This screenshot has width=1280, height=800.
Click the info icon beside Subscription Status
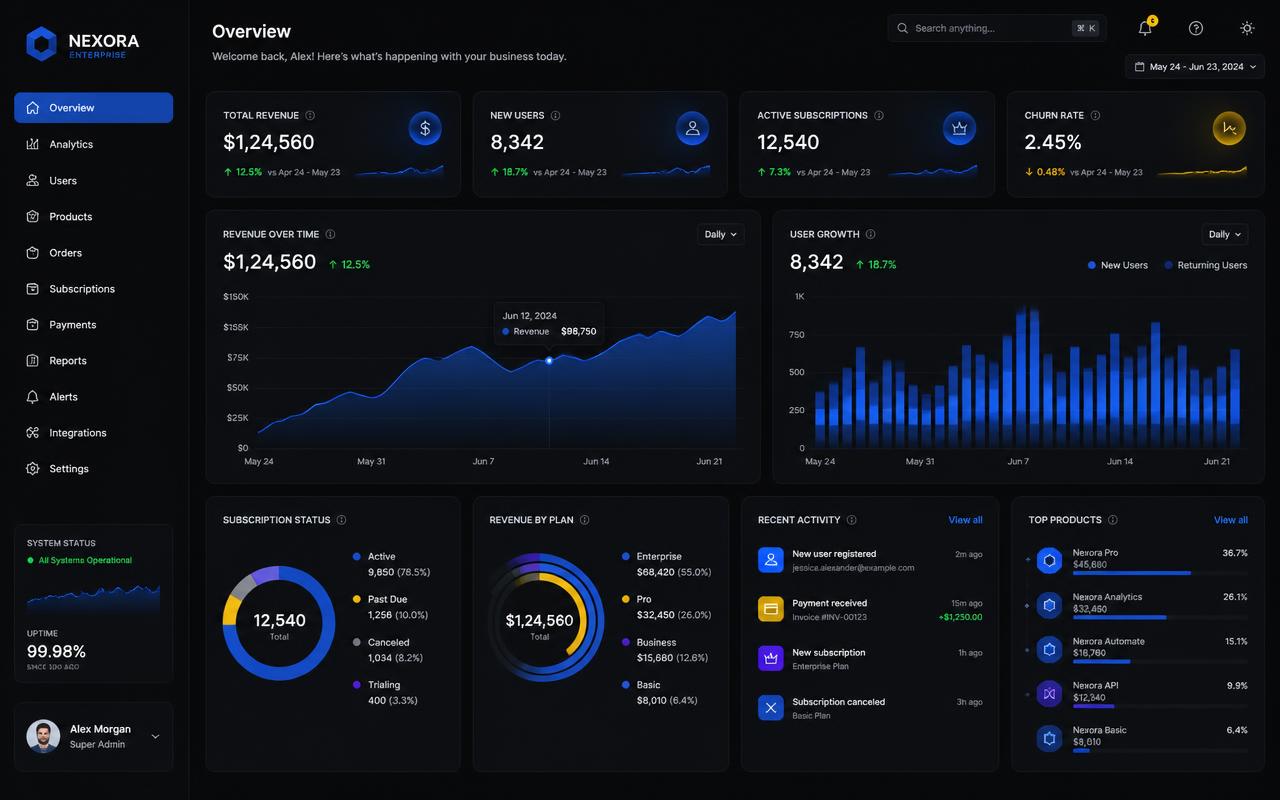coord(341,520)
